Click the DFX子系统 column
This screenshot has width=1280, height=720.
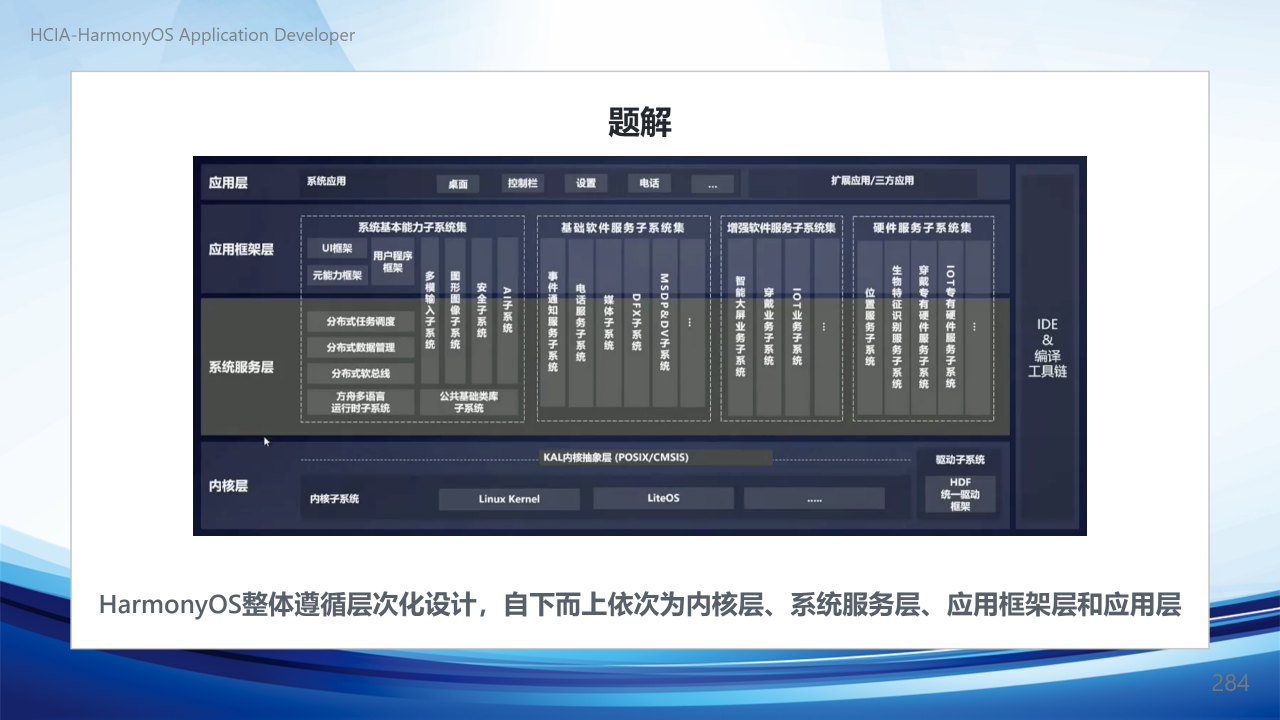click(637, 323)
